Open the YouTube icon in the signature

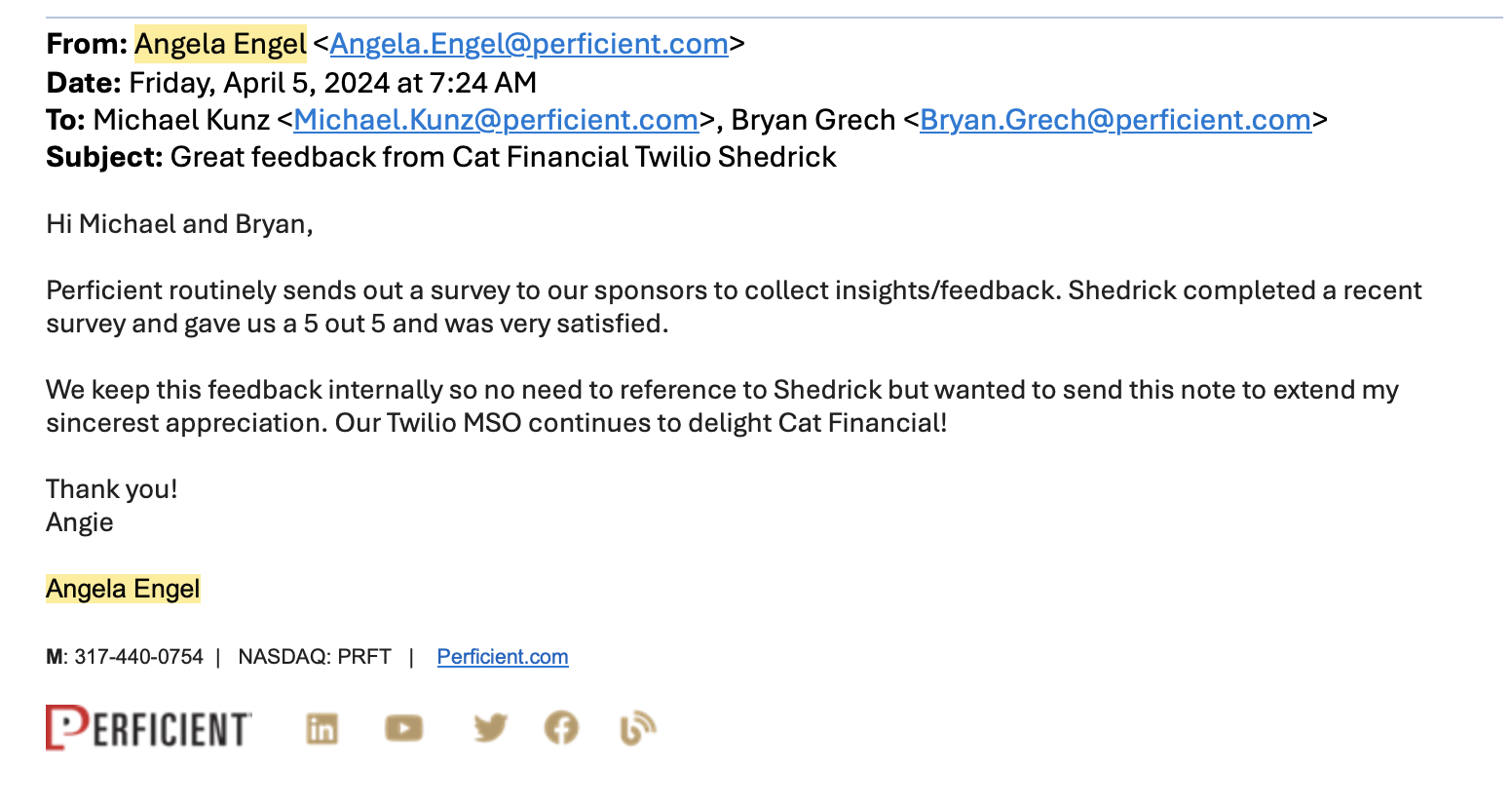(x=403, y=728)
